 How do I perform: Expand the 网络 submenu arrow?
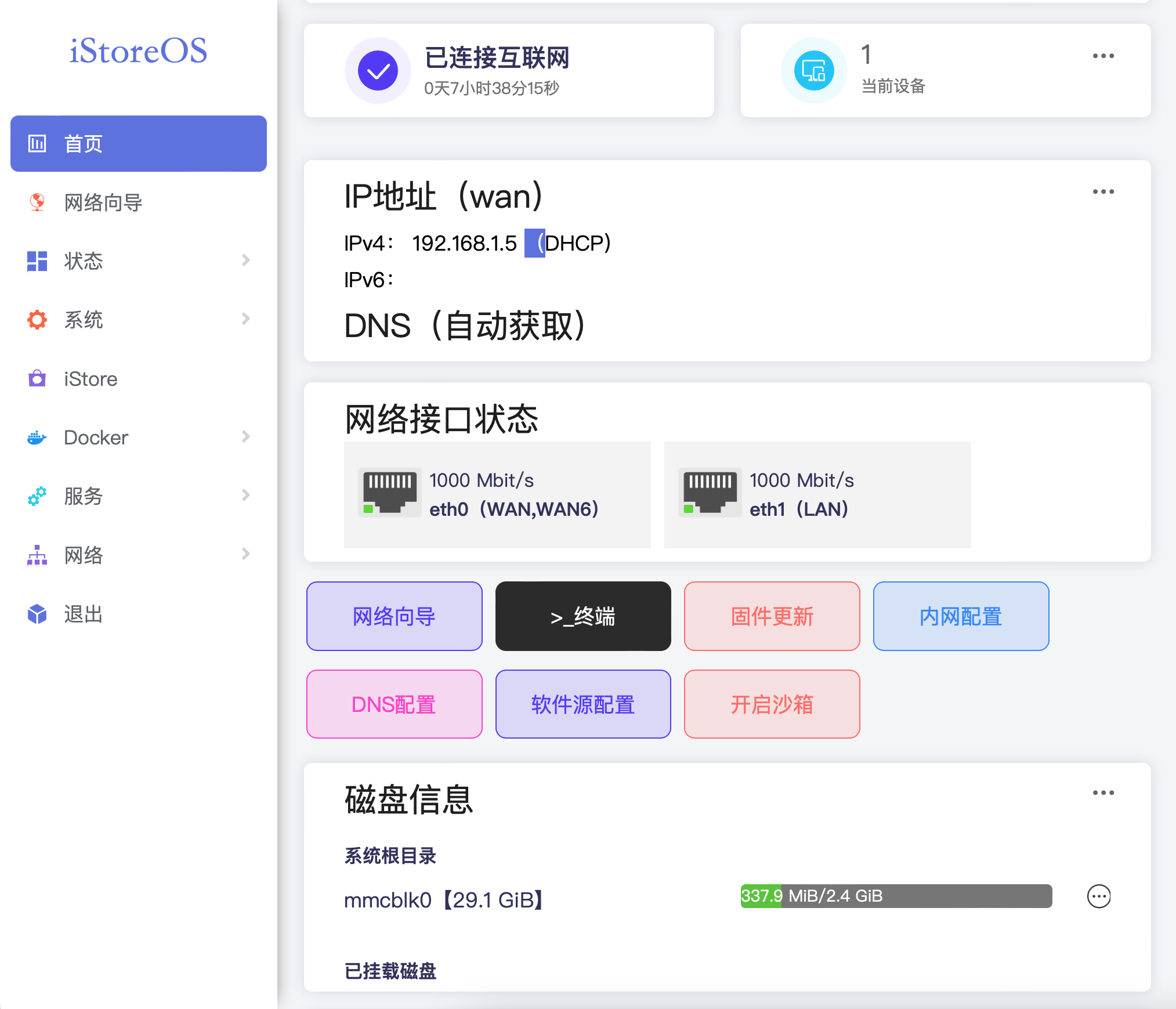click(246, 554)
